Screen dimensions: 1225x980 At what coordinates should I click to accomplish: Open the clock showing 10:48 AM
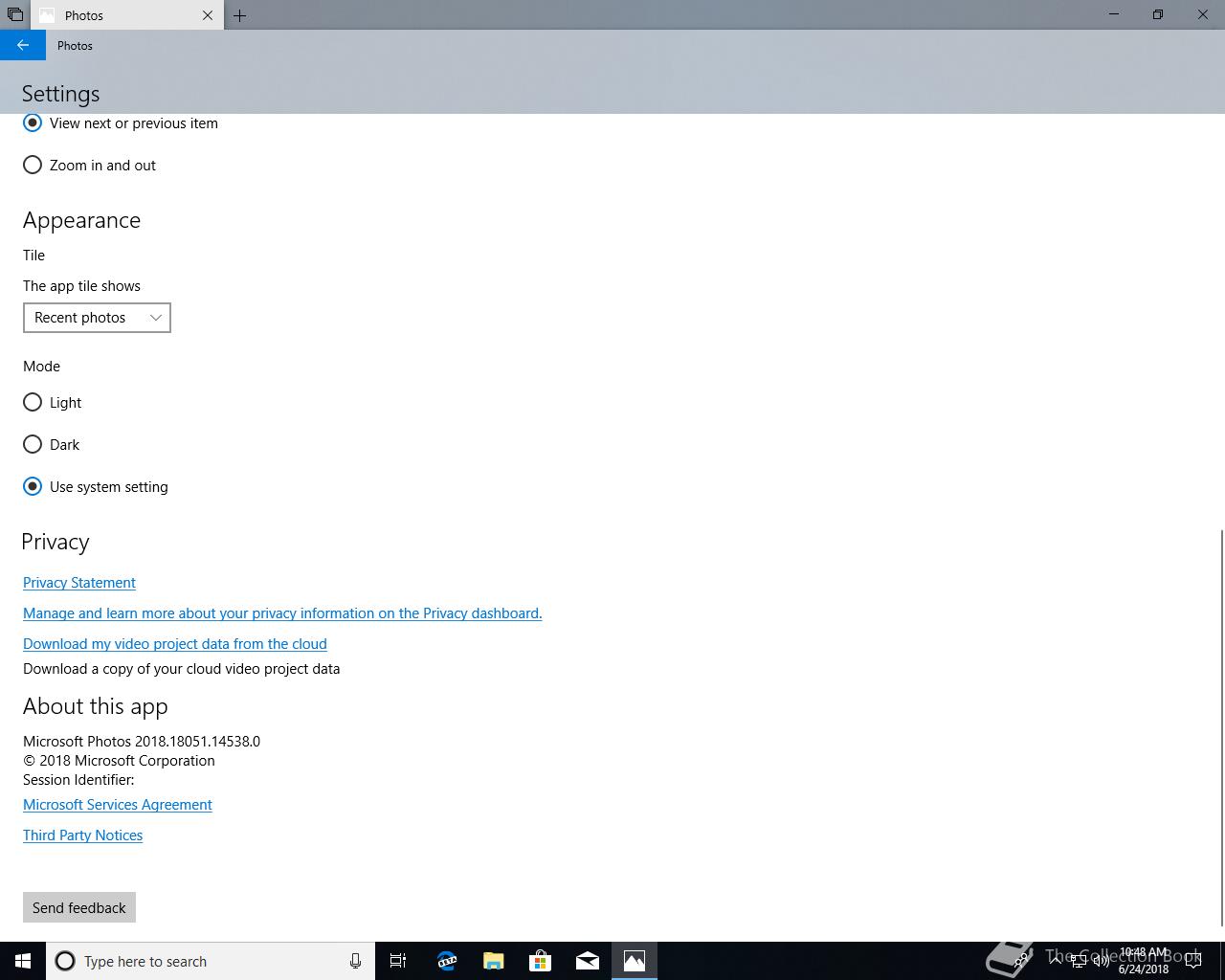click(x=1144, y=961)
